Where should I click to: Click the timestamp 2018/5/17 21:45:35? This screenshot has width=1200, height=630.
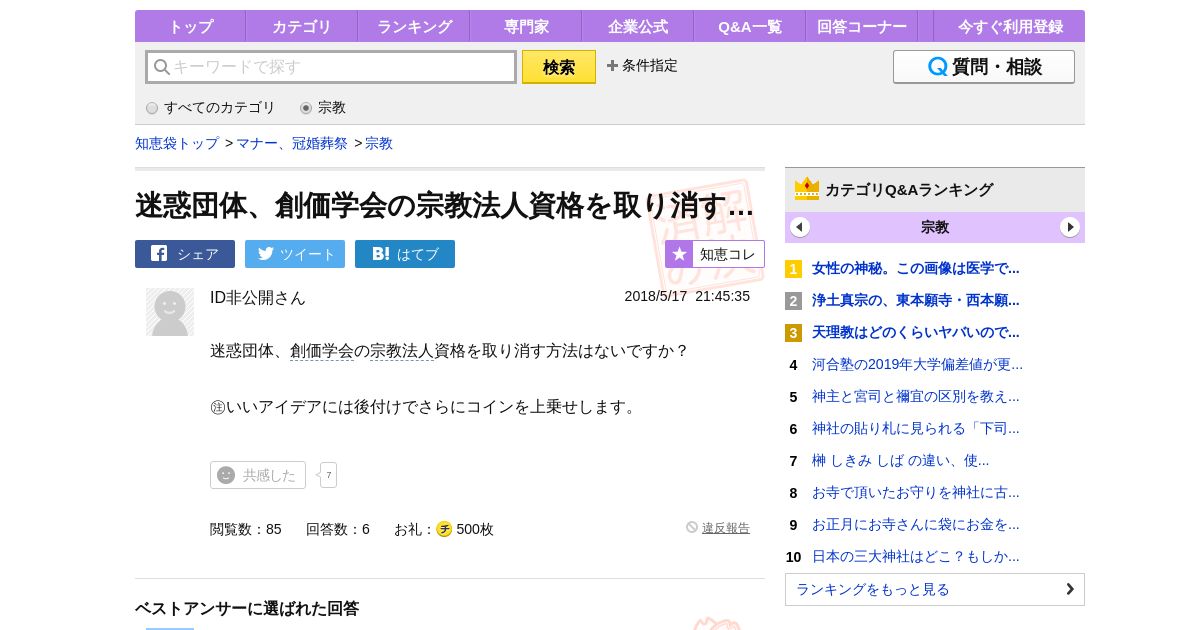(687, 296)
